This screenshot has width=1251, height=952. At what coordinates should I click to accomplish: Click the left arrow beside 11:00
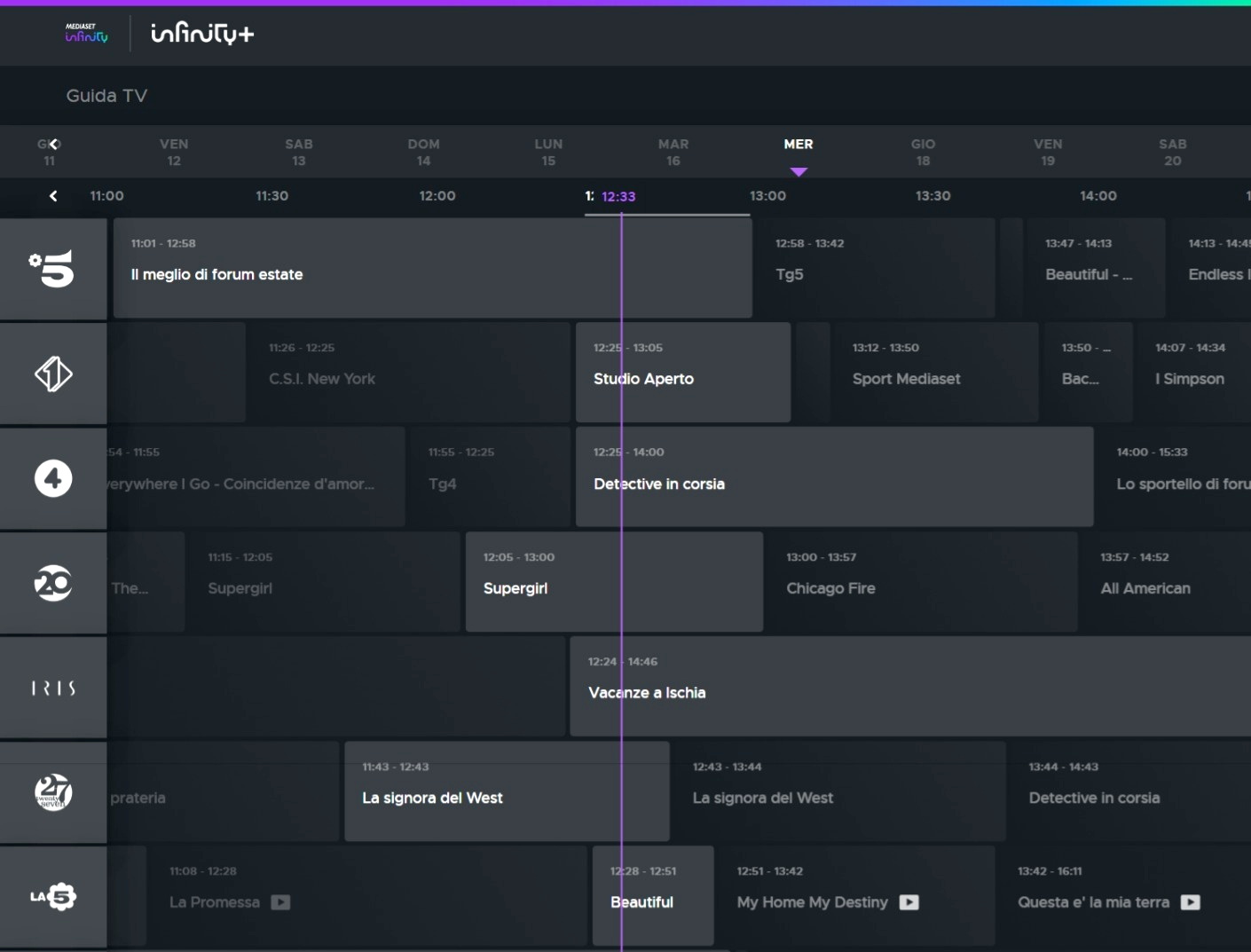[53, 196]
